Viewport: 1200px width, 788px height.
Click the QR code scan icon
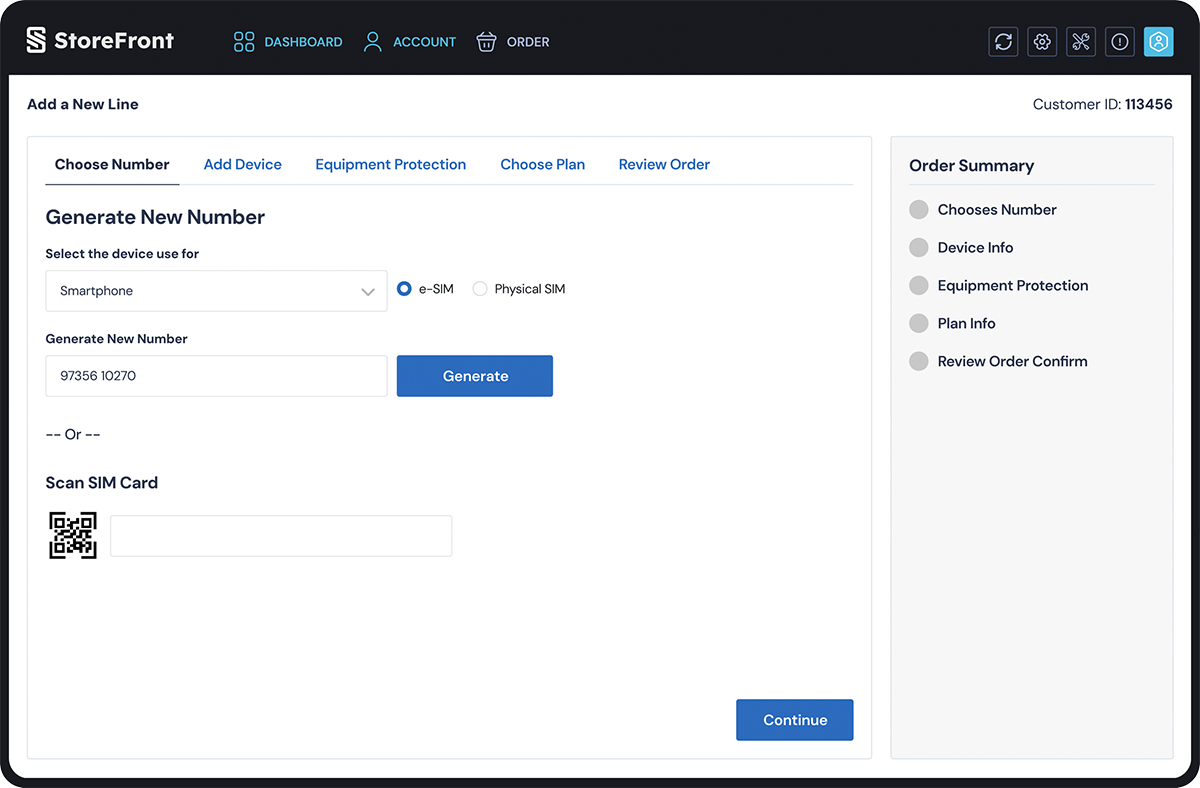(73, 535)
